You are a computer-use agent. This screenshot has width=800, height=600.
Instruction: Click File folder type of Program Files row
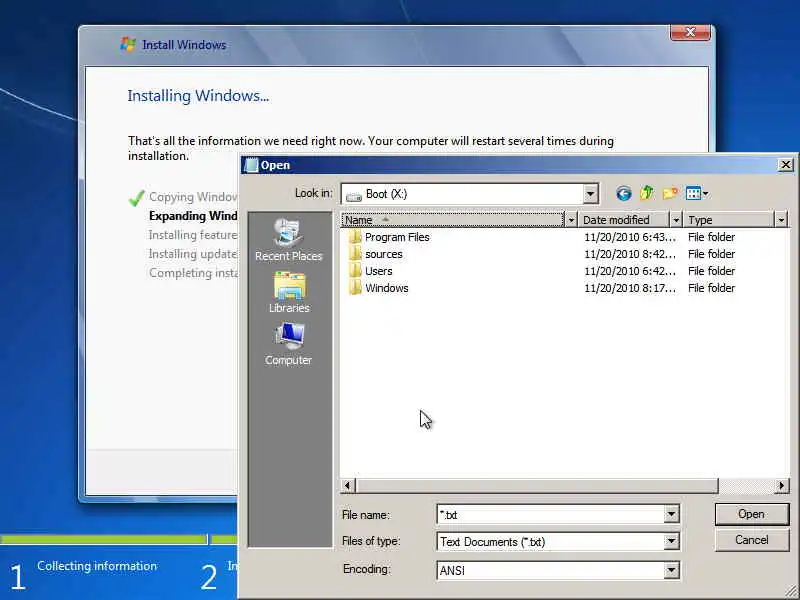point(711,237)
